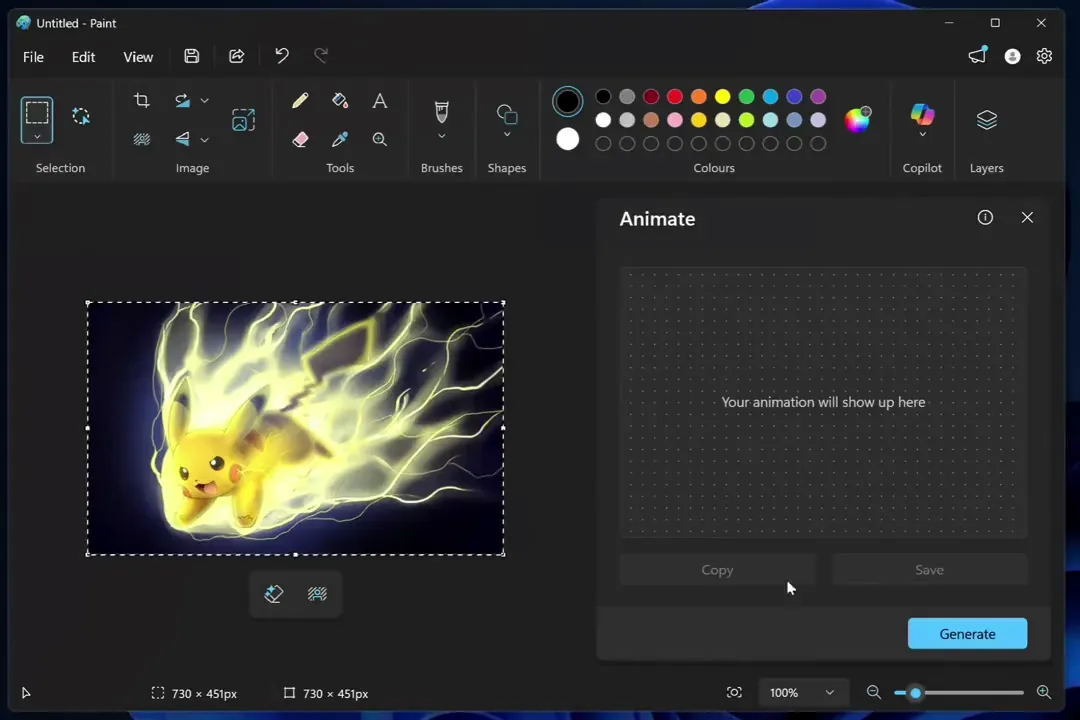
Task: Select the Colour picker eyedropper
Action: [x=340, y=139]
